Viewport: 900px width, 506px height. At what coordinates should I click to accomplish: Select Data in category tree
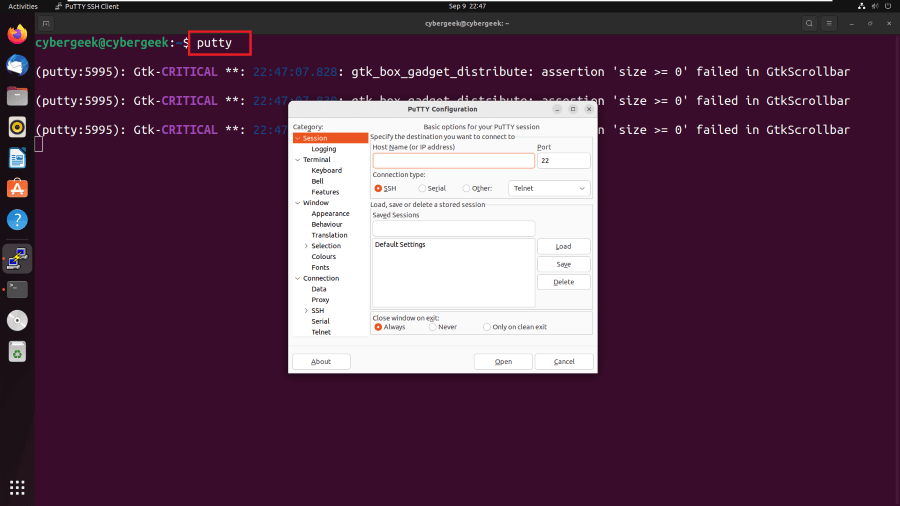pos(319,289)
